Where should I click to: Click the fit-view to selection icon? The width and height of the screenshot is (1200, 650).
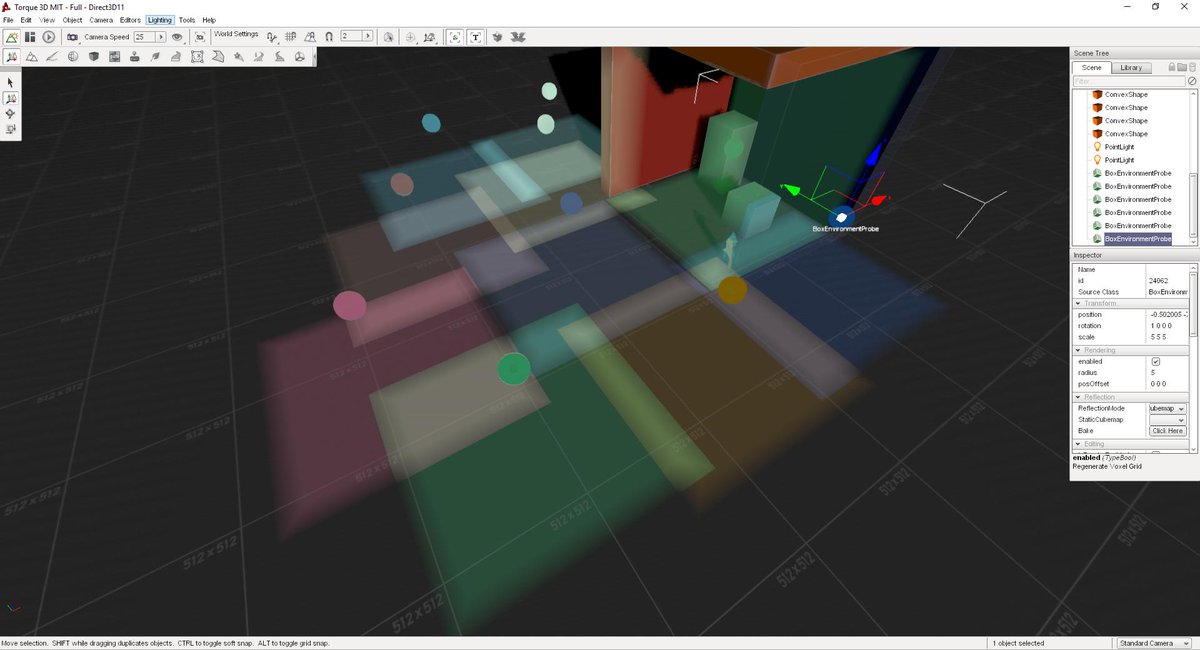[x=200, y=37]
